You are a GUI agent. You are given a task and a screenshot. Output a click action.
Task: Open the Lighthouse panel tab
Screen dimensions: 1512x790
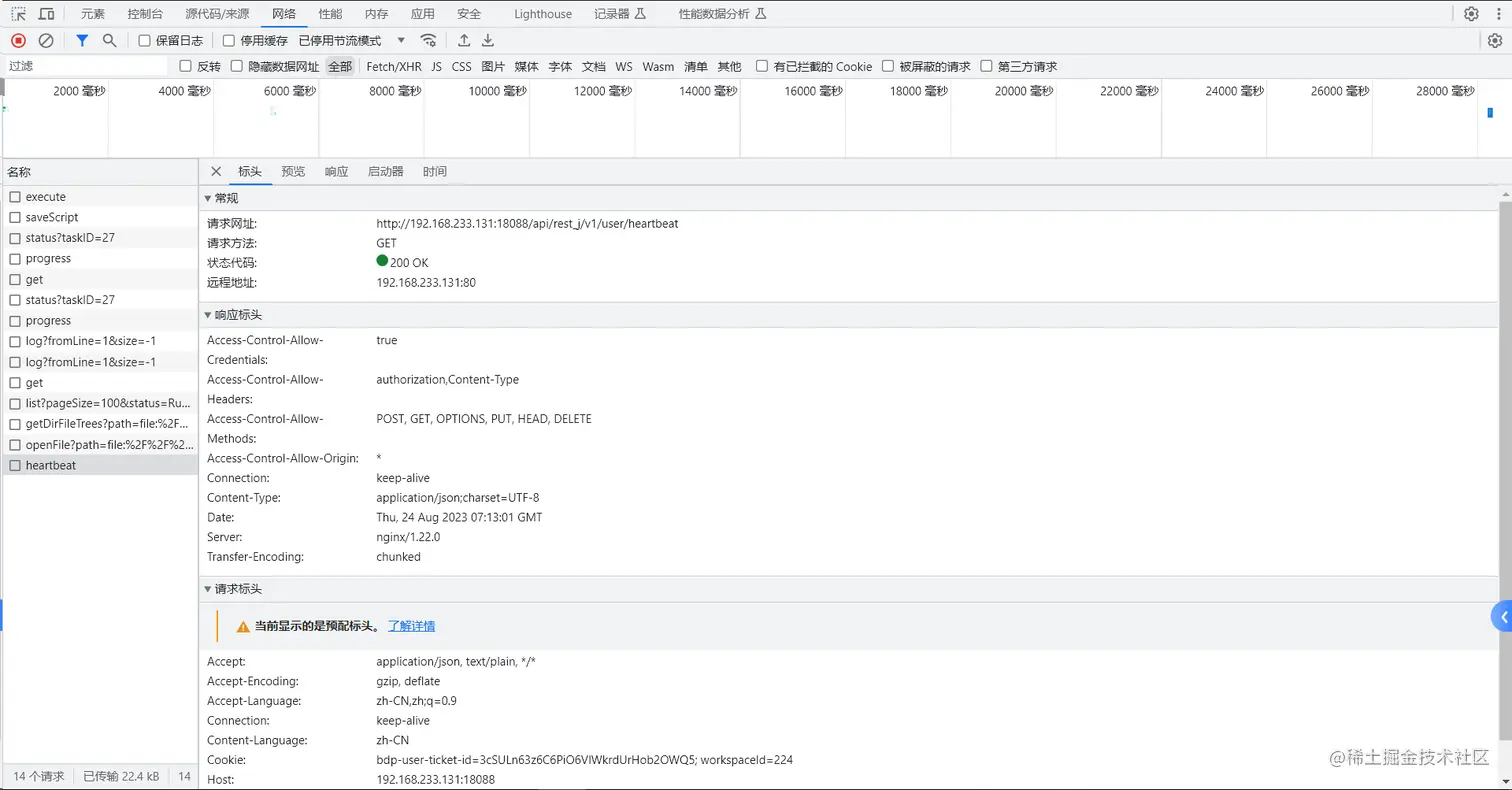coord(543,14)
